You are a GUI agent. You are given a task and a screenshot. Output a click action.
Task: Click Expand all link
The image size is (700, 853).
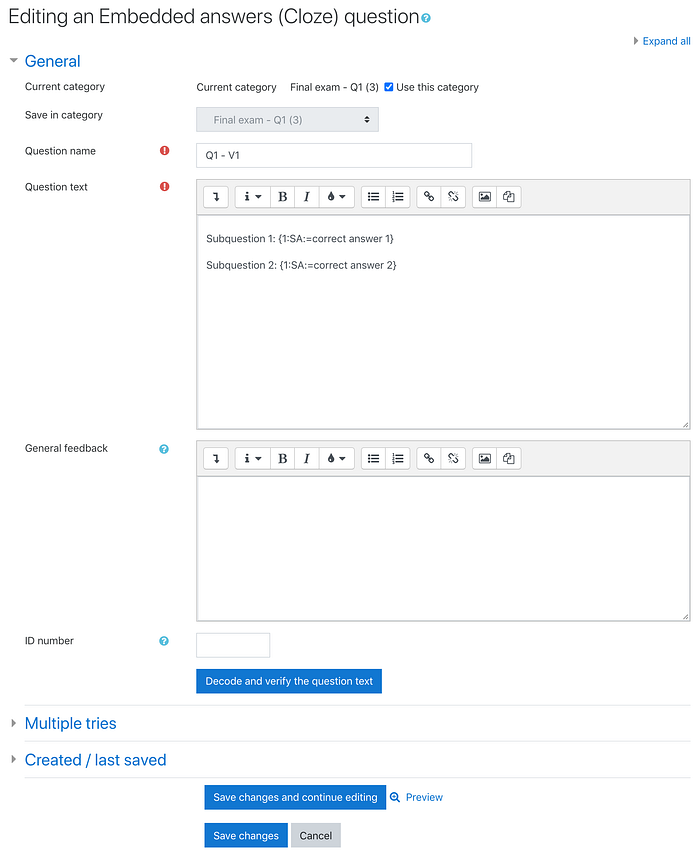coord(666,41)
